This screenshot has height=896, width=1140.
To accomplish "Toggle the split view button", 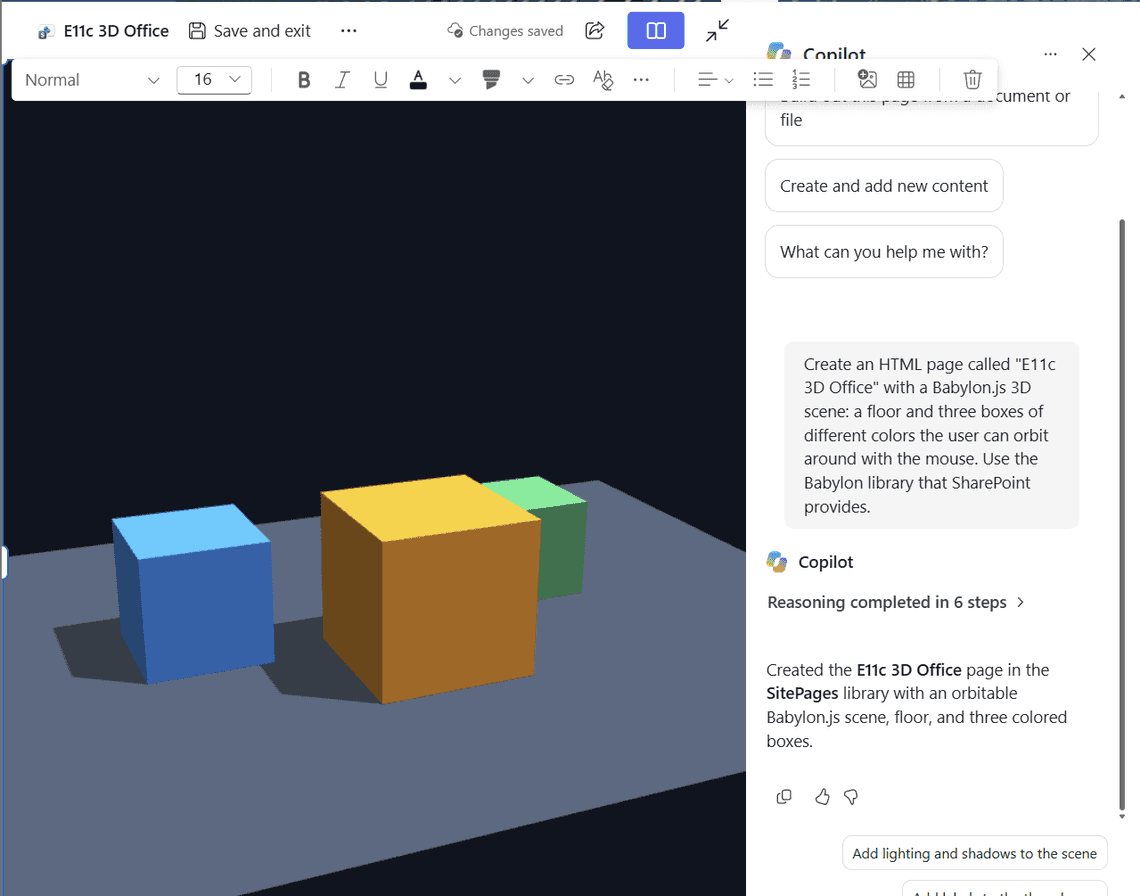I will [x=655, y=31].
